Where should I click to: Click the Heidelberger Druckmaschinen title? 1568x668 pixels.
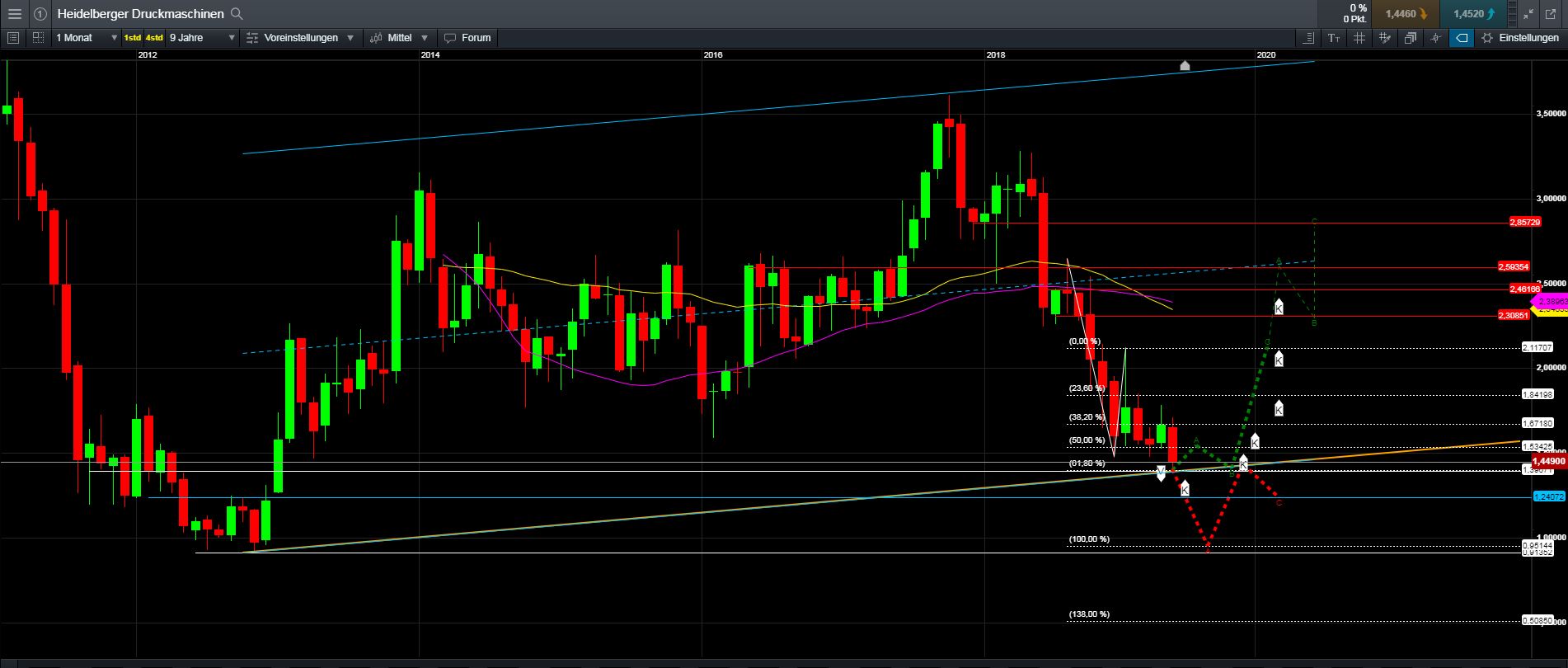141,14
